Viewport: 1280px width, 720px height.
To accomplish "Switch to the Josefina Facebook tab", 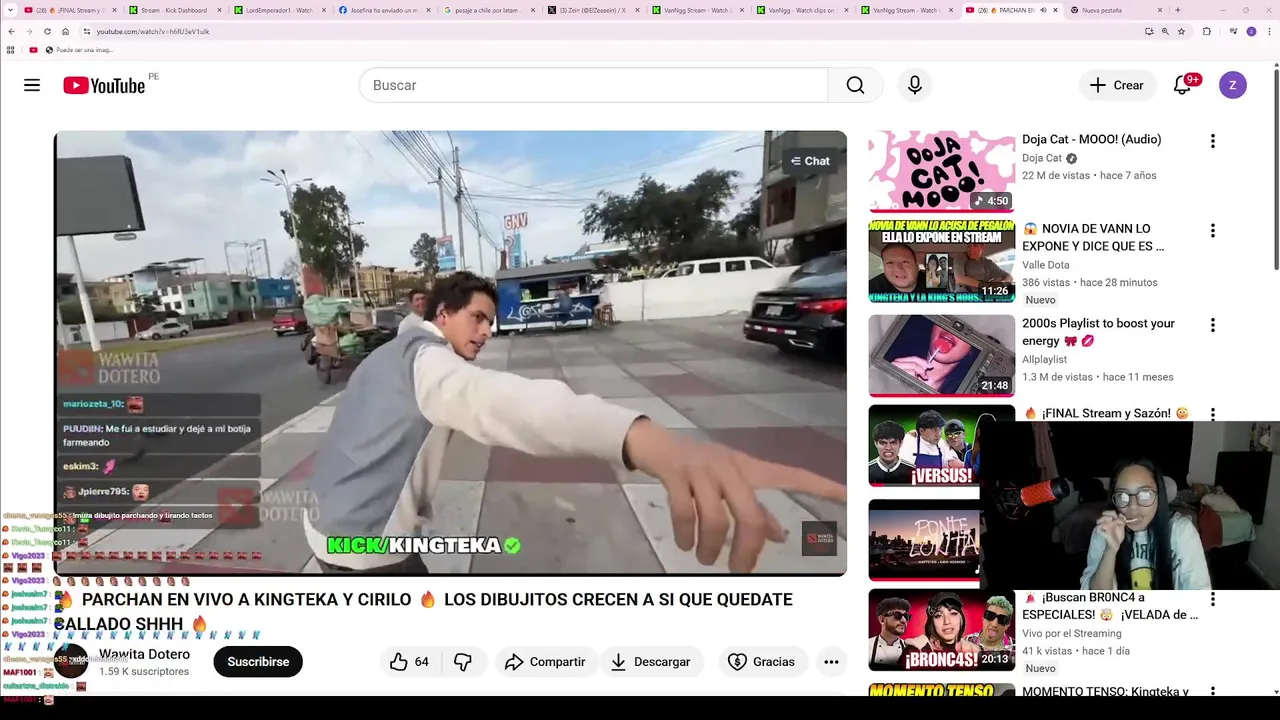I will tap(384, 10).
